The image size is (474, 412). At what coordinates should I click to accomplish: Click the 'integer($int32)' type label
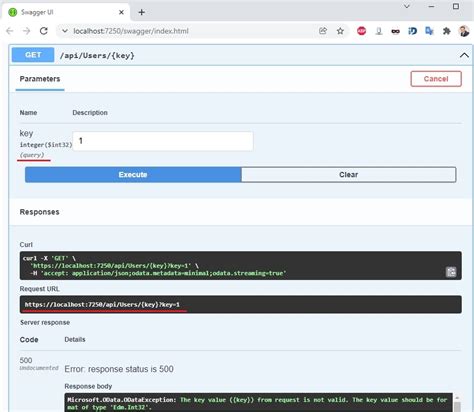(46, 145)
